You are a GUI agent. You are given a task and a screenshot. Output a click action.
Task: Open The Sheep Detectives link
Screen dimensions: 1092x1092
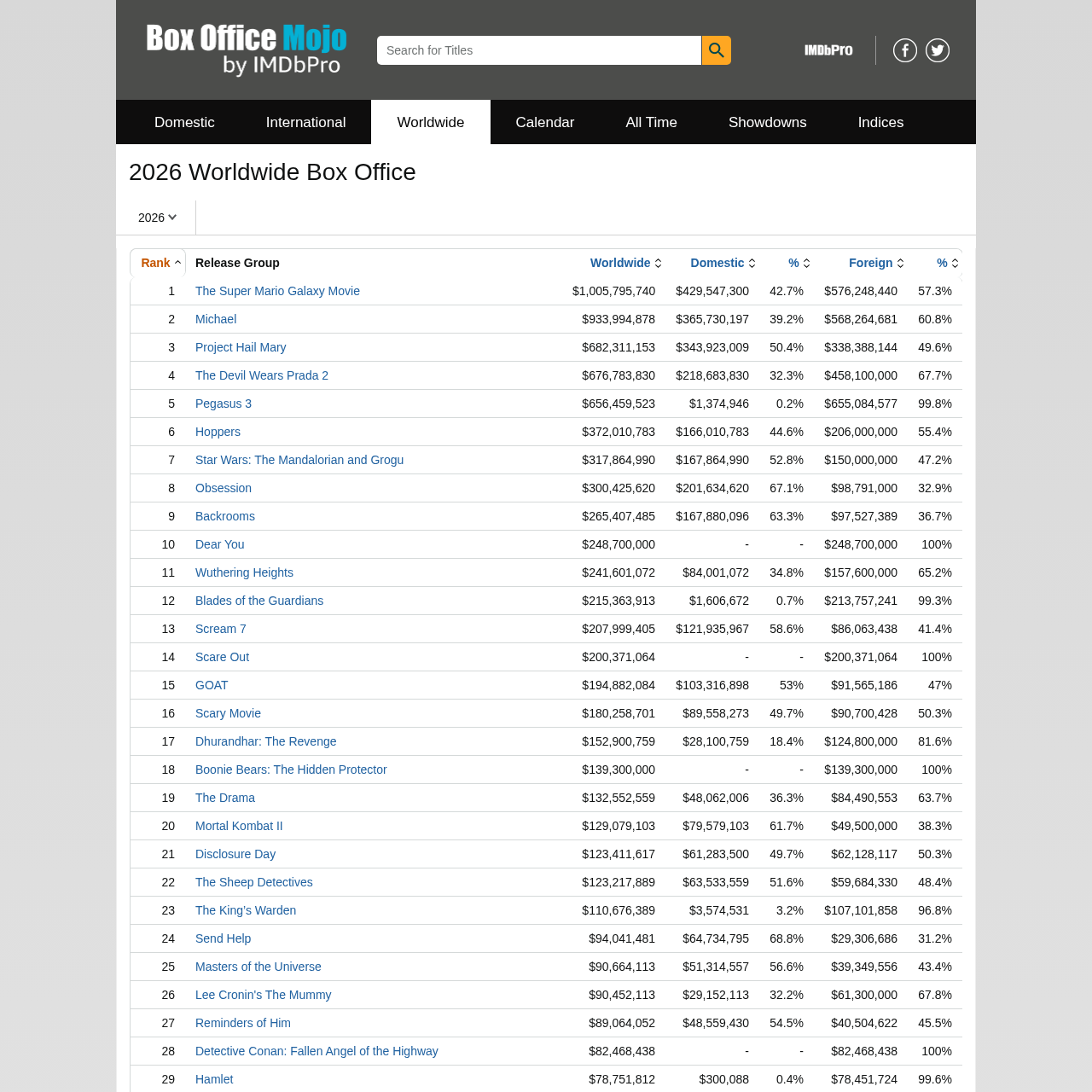[254, 882]
